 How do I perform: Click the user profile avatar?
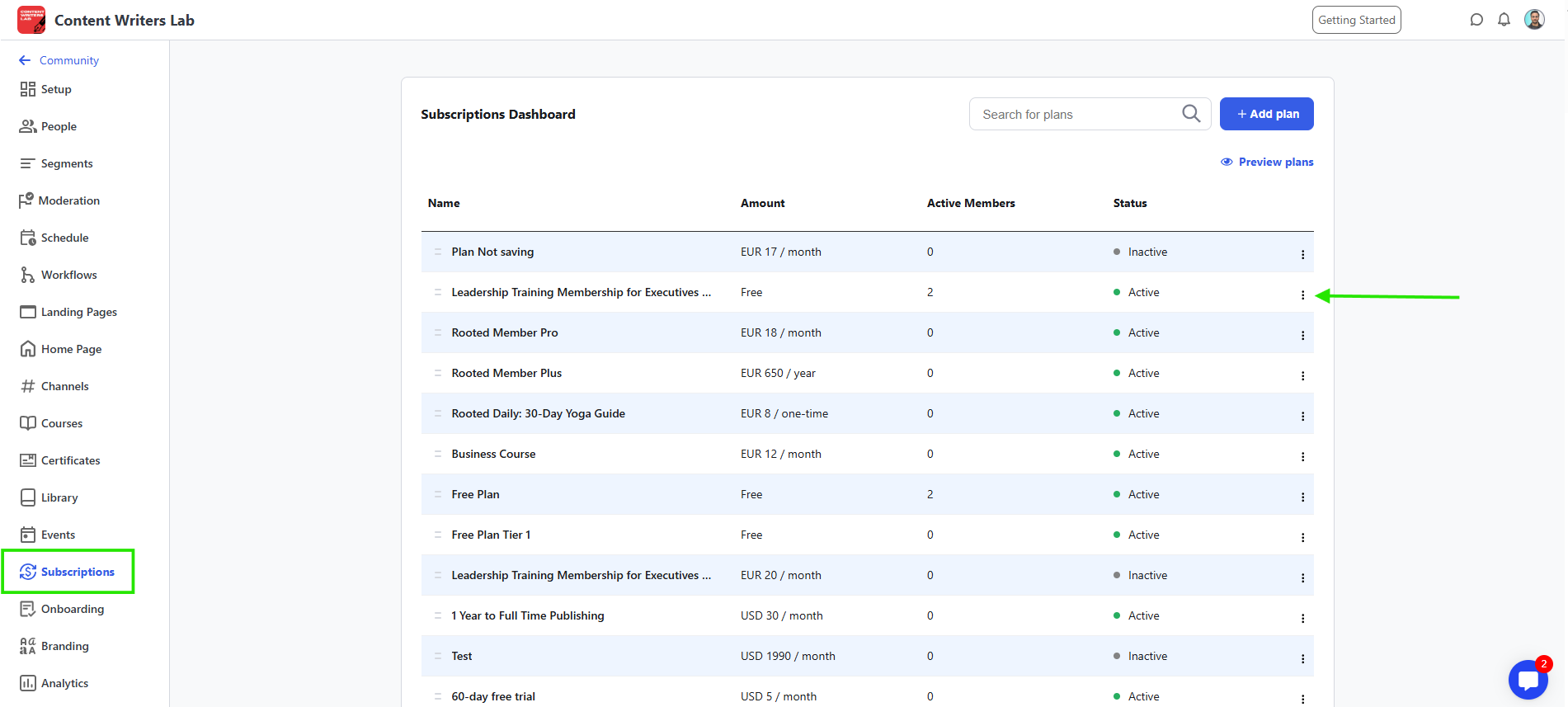[x=1534, y=20]
